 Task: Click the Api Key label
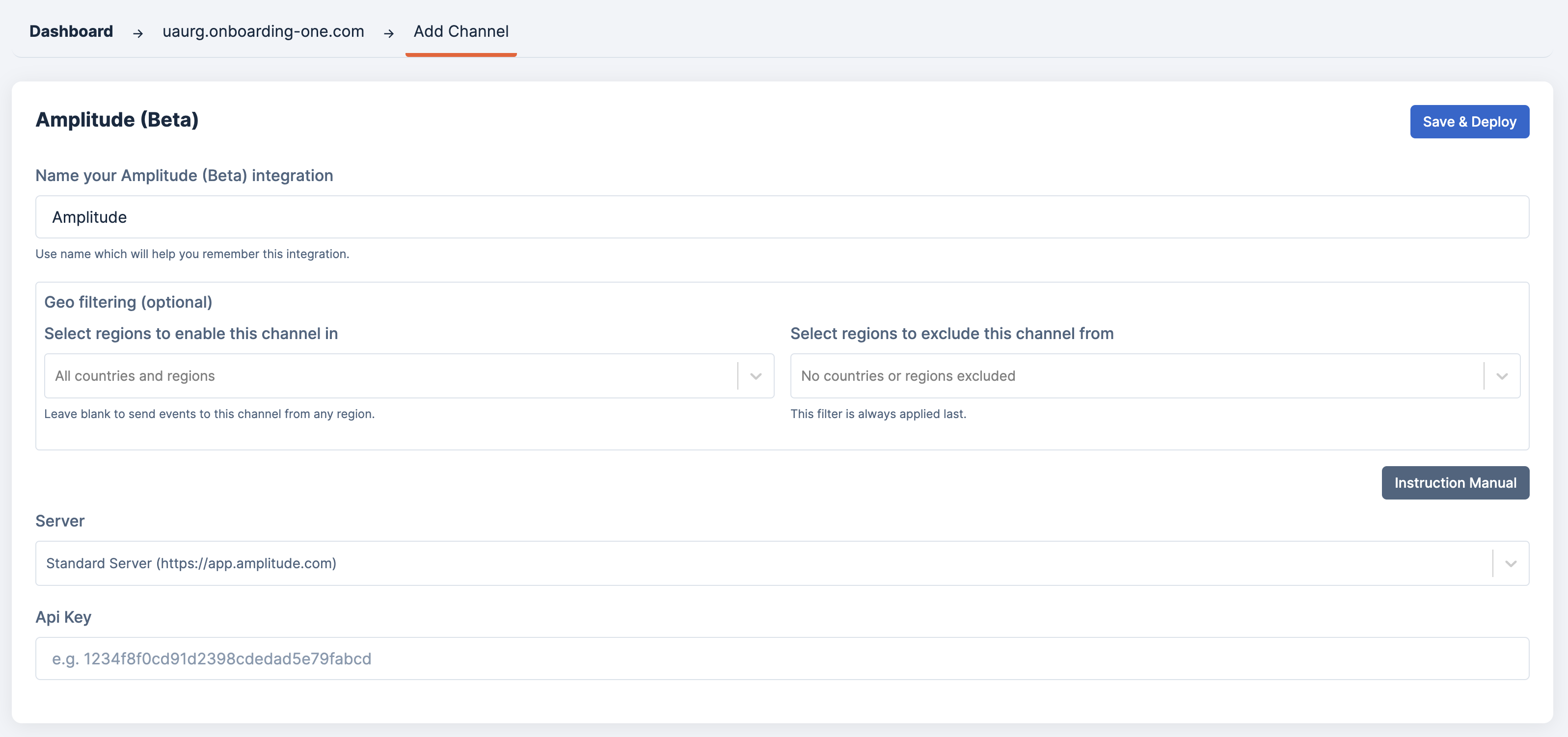63,617
